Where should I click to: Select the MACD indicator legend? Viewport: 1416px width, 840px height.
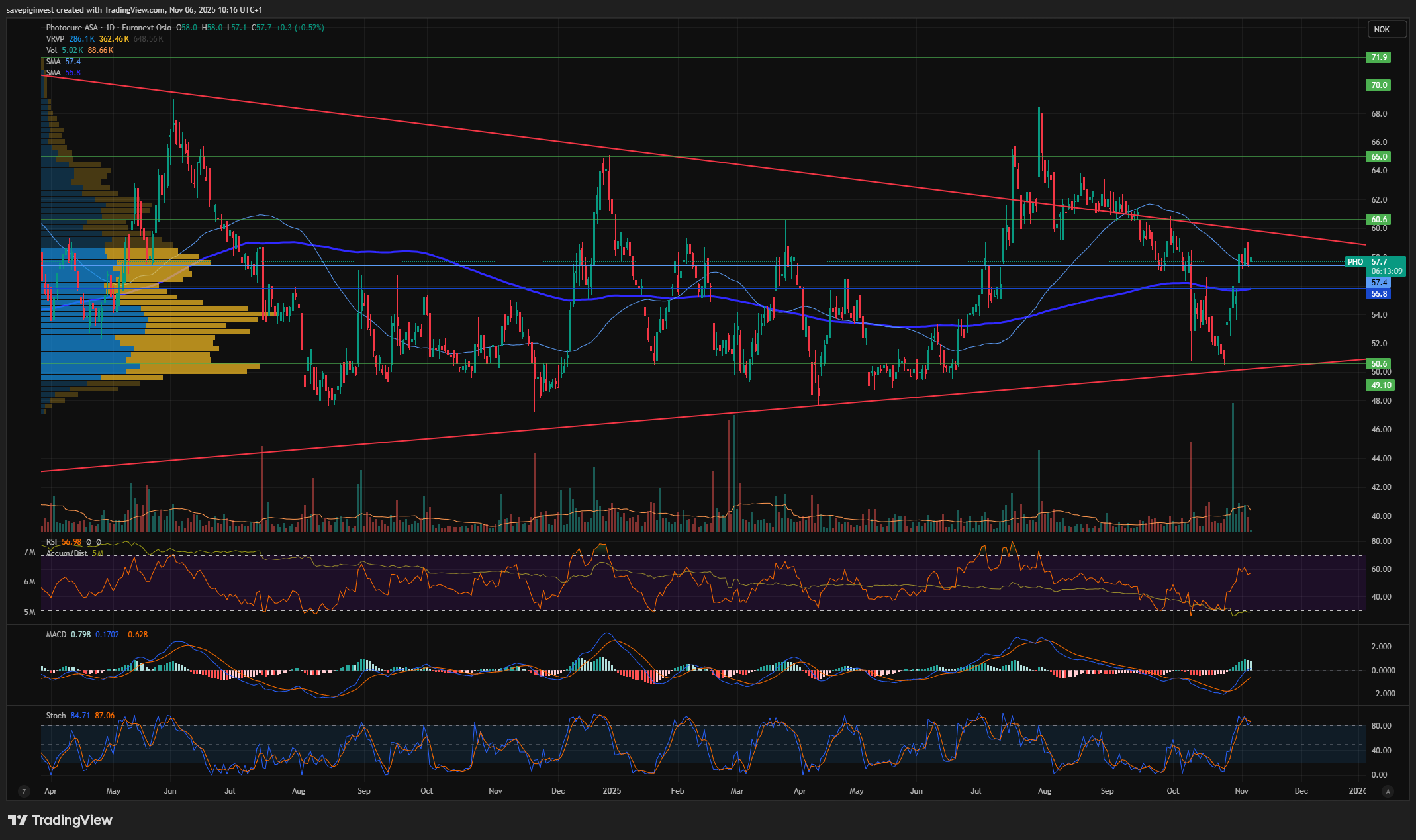pos(56,635)
